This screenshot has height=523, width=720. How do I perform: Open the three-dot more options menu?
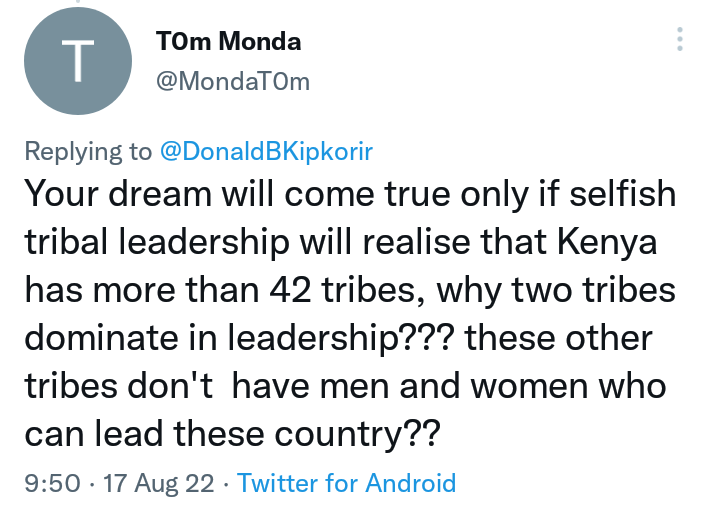pyautogui.click(x=680, y=39)
